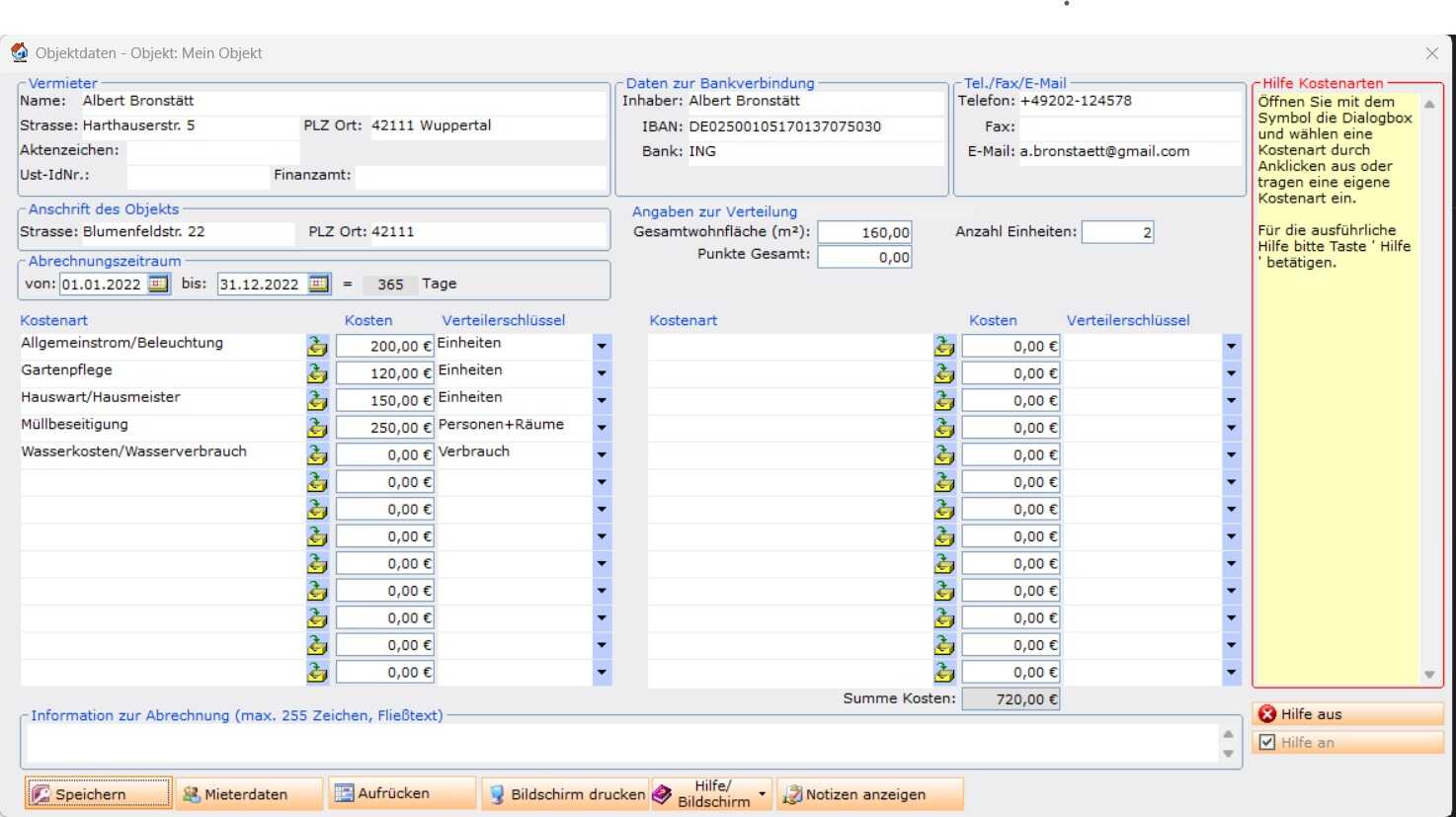This screenshot has width=1456, height=817.
Task: Expand Verteilerschlüssel dropdown showing Personen+Räume
Action: (602, 428)
